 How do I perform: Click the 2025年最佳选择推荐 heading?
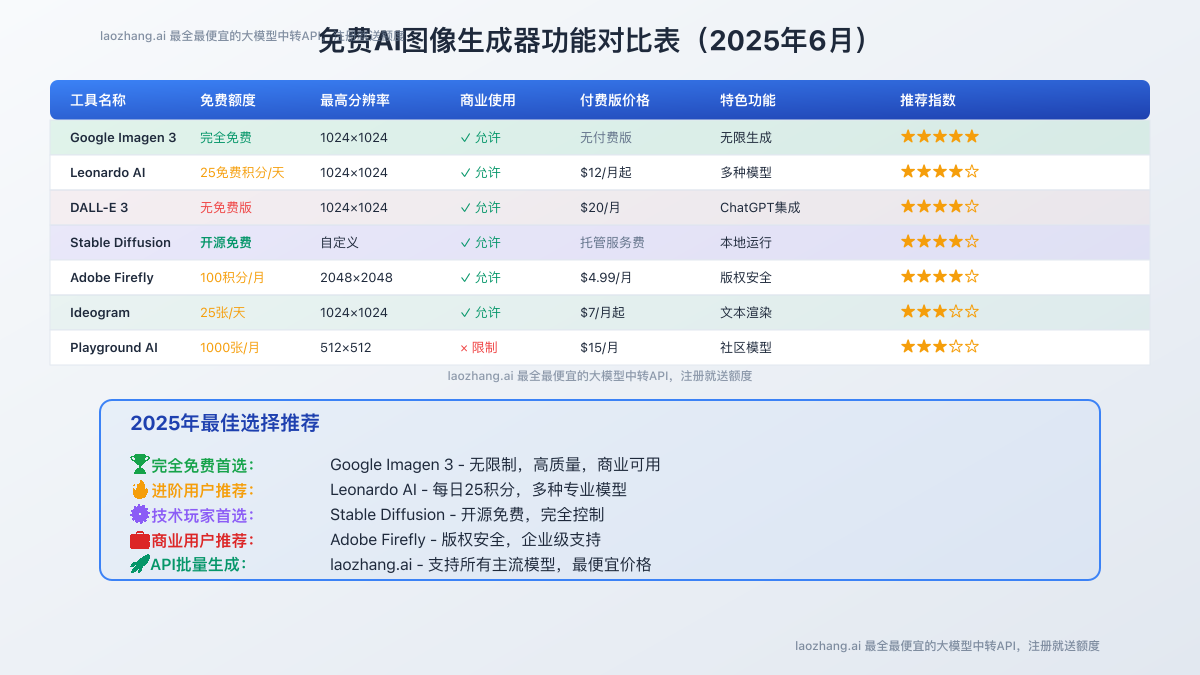(225, 423)
